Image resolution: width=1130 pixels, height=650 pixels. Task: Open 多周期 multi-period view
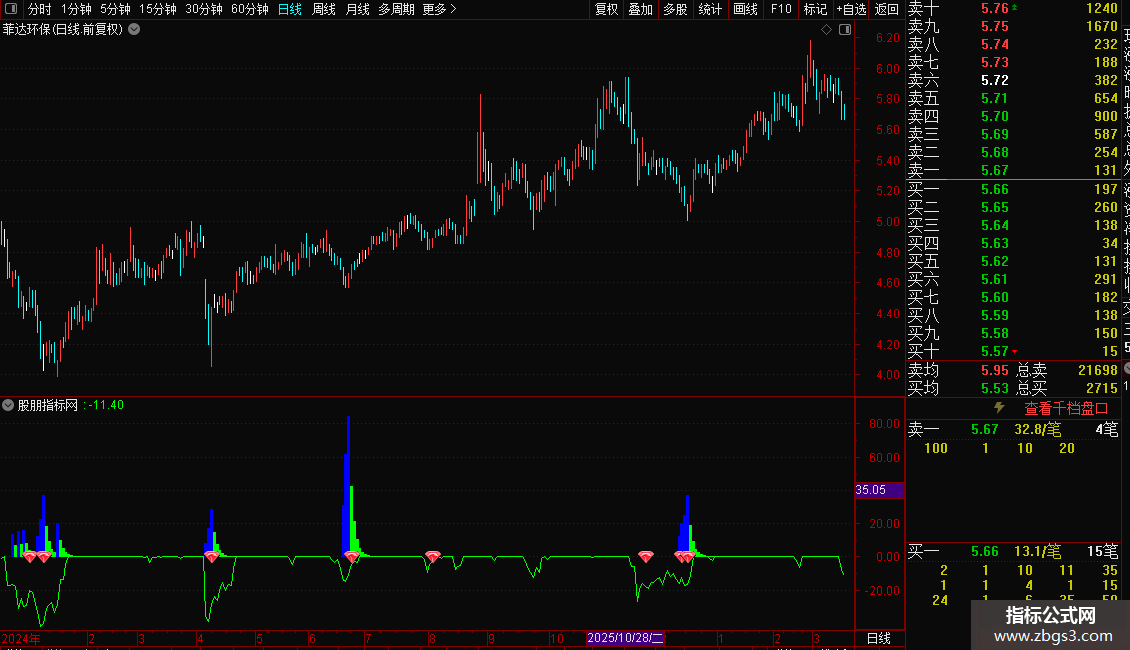(396, 9)
